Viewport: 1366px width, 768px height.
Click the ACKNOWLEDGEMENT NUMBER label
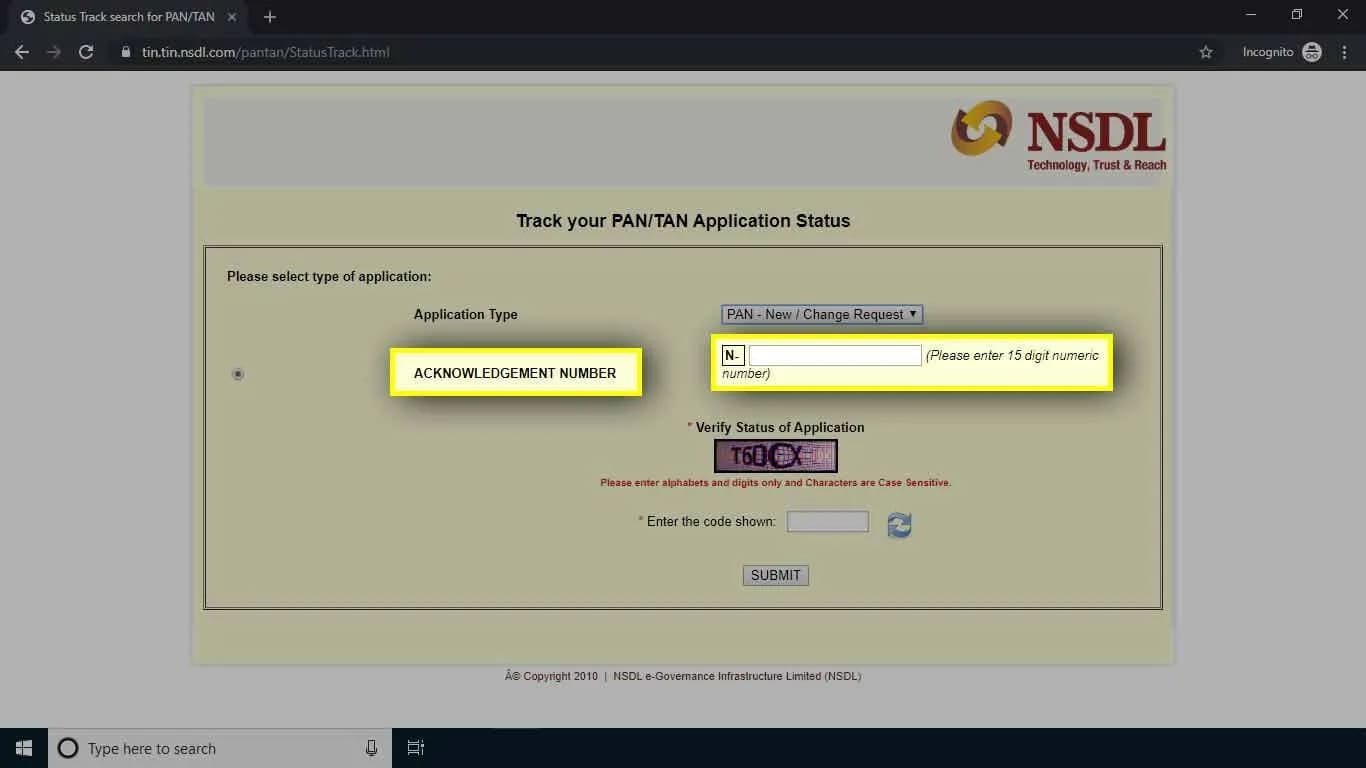pos(515,372)
